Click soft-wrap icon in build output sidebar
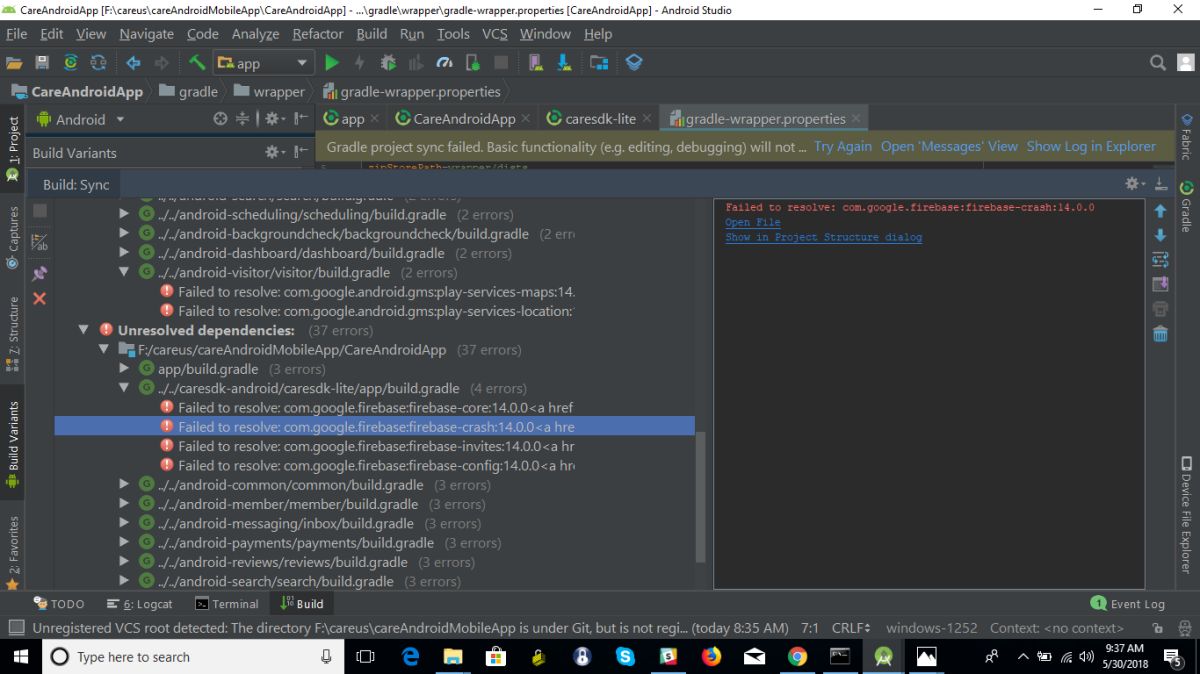 click(1160, 260)
